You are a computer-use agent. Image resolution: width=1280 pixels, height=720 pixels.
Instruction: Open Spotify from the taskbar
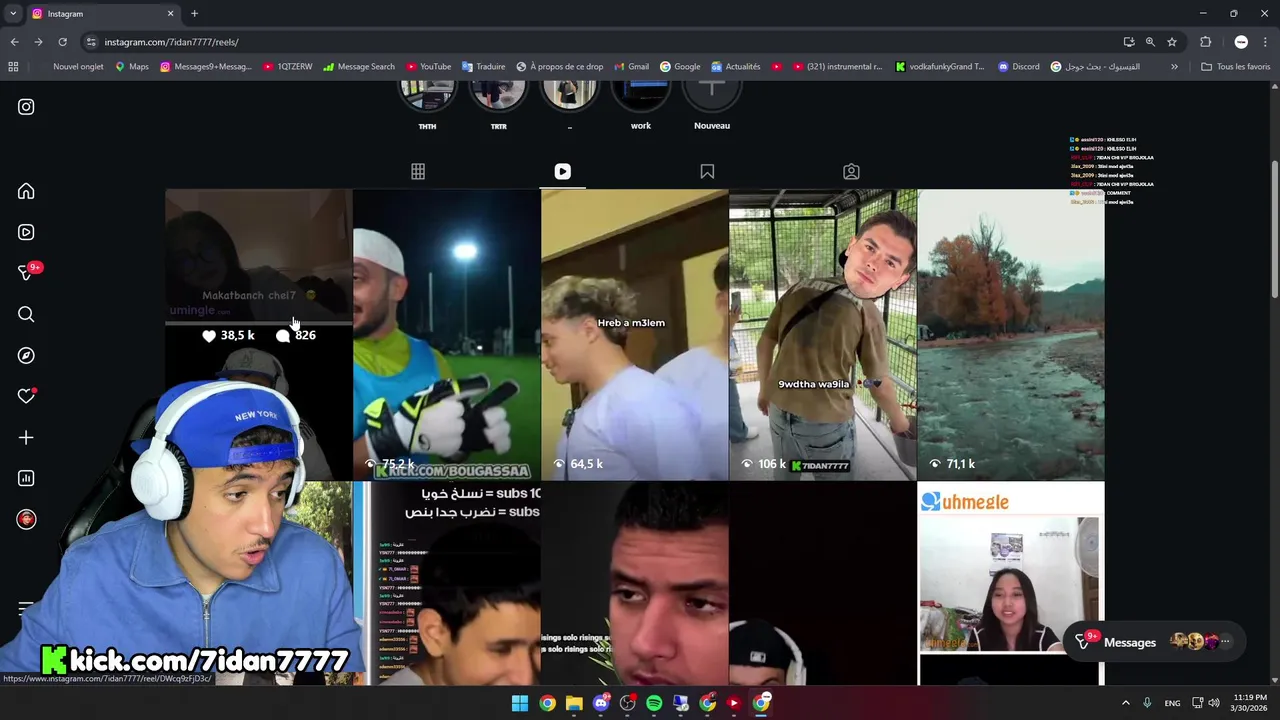[x=654, y=703]
